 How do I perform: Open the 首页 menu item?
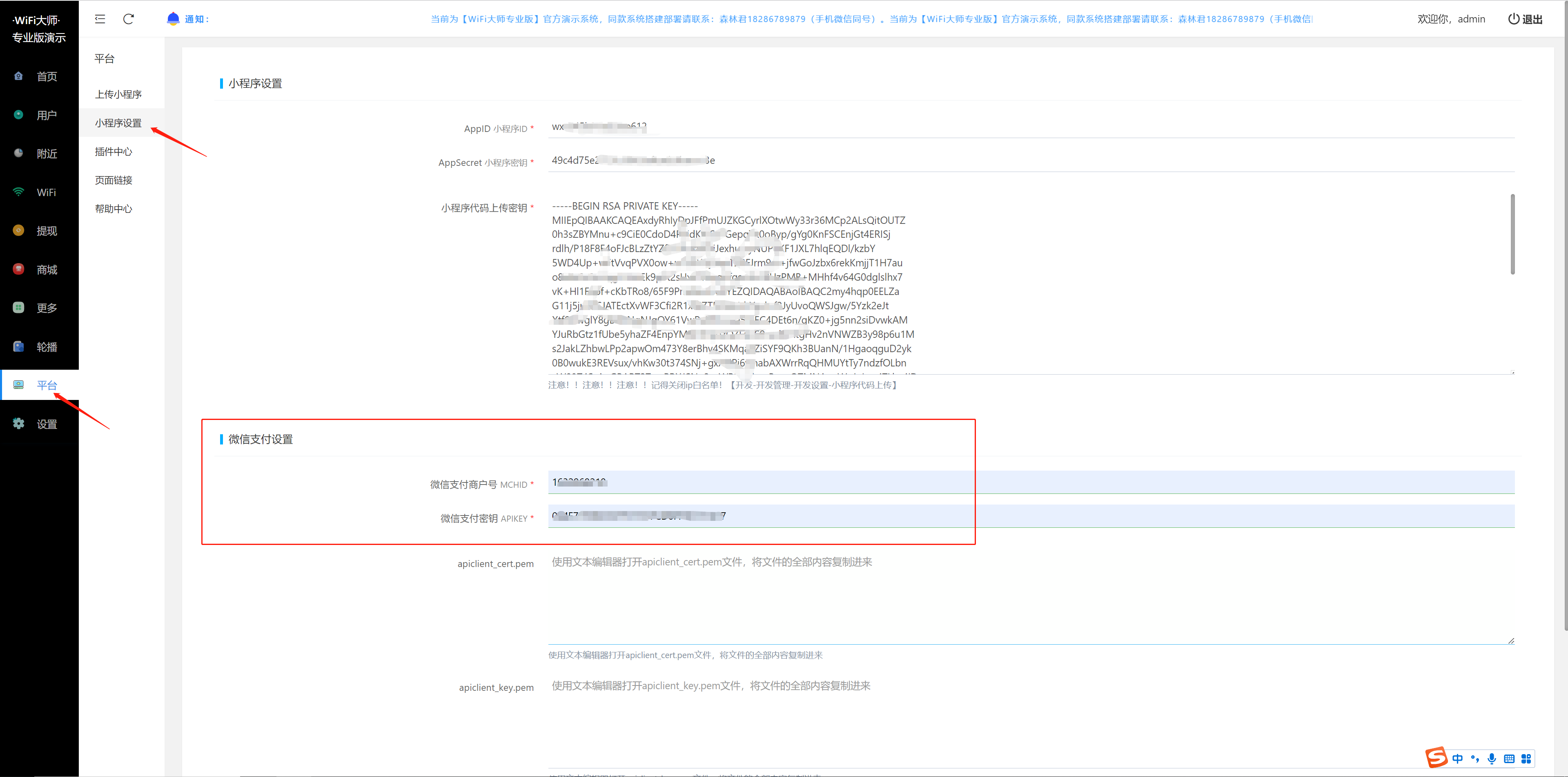point(40,76)
